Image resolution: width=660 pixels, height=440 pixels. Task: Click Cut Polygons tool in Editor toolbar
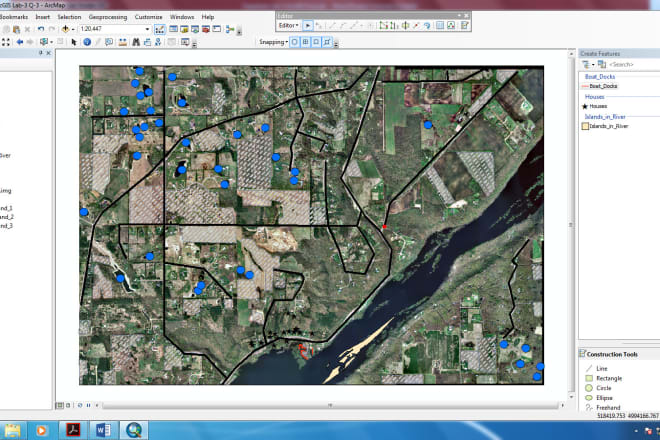405,26
